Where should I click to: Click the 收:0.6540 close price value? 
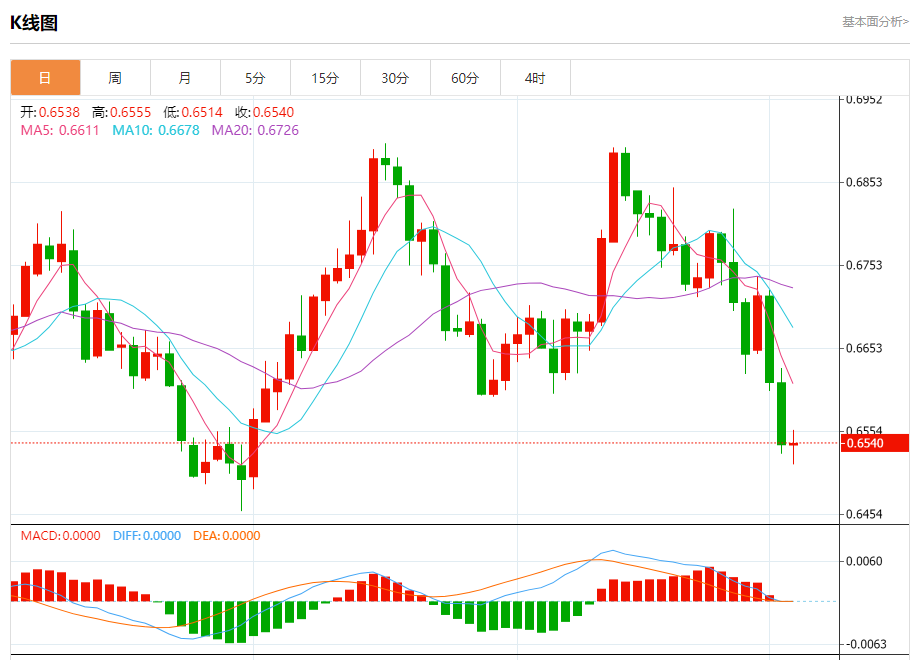[264, 112]
